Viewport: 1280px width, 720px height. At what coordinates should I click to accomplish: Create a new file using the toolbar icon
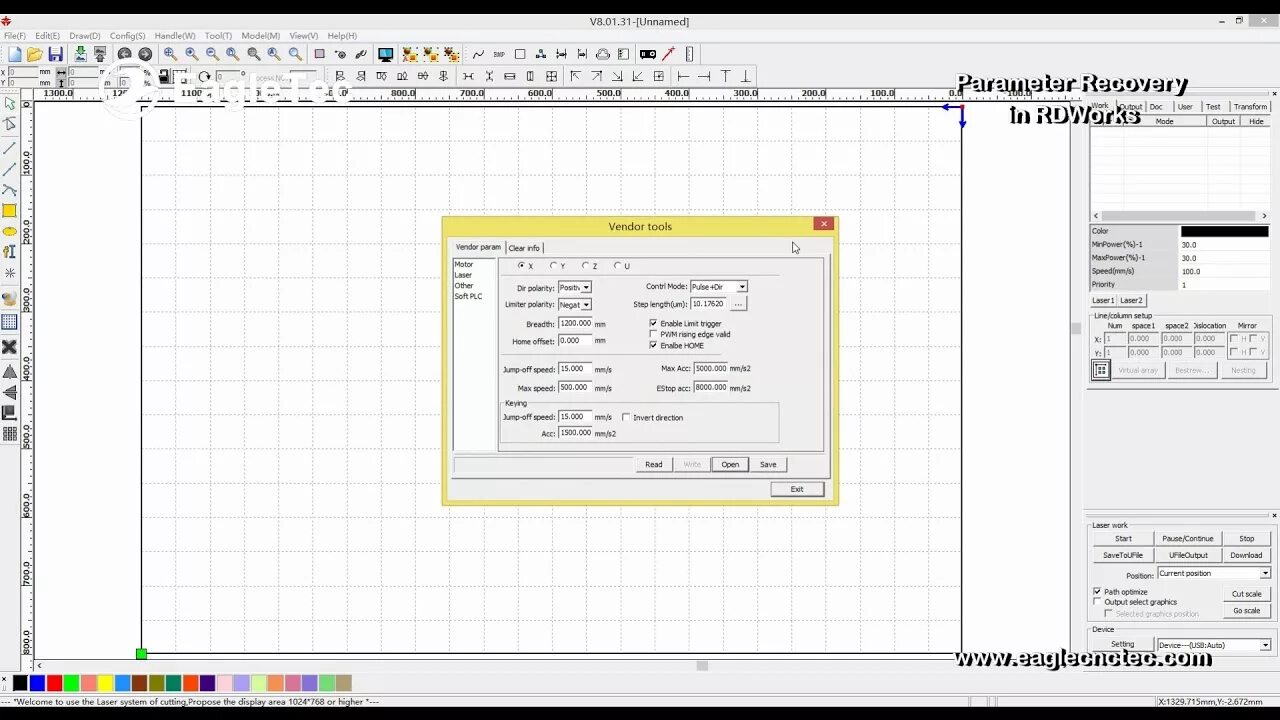pos(14,54)
